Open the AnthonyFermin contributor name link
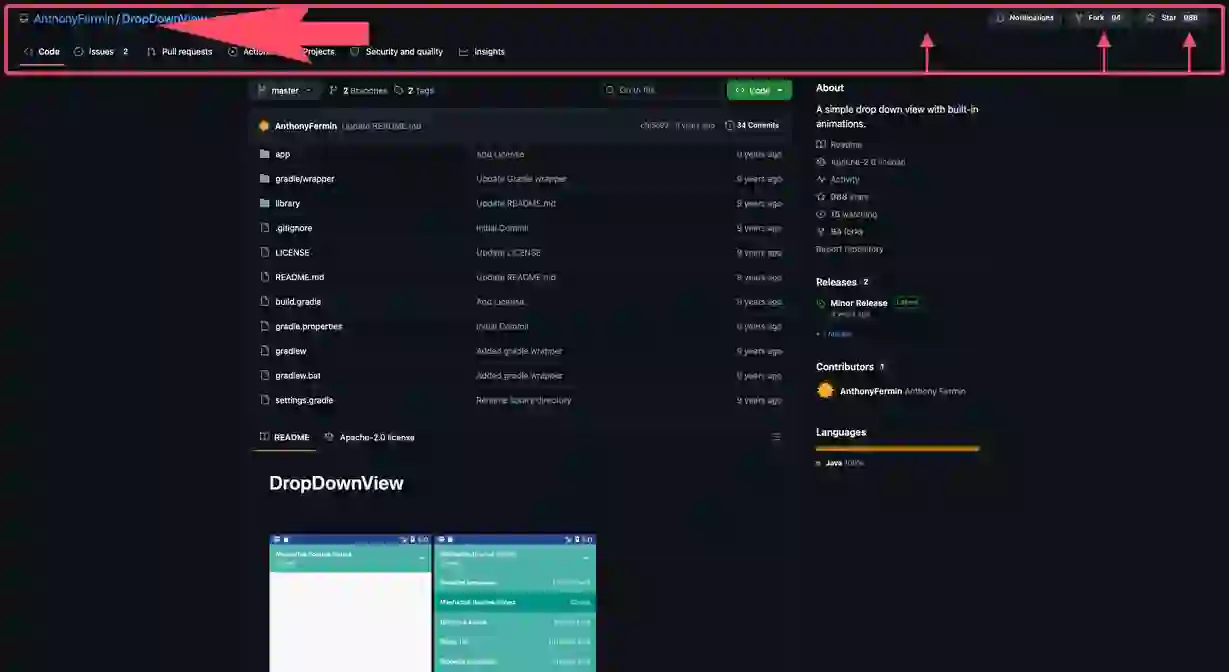The height and width of the screenshot is (672, 1229). (x=871, y=391)
